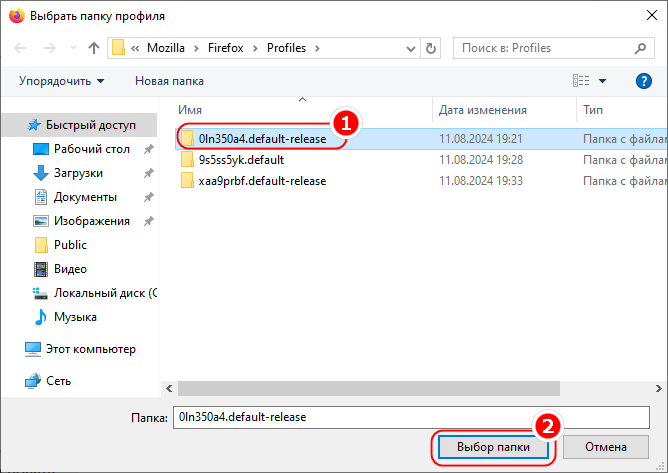Screen dimensions: 668x473
Task: Expand the view options dropdown arrow
Action: click(x=603, y=81)
